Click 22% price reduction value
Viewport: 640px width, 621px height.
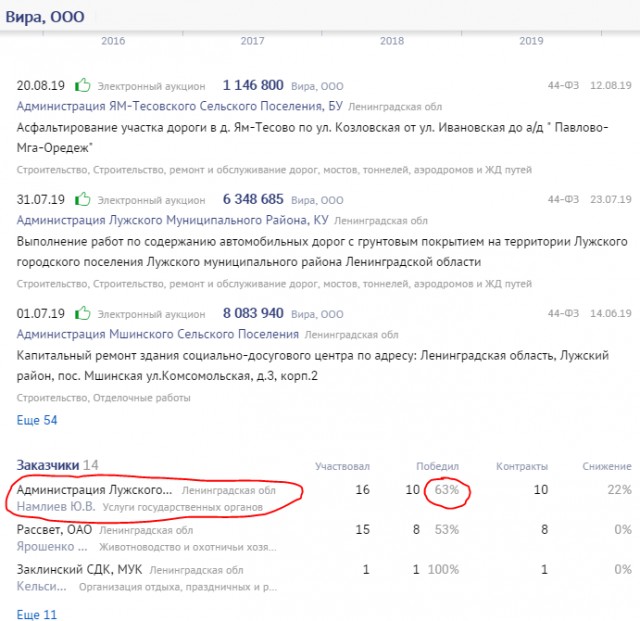pos(619,490)
